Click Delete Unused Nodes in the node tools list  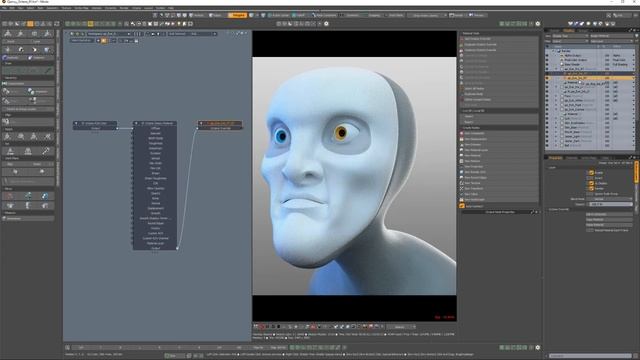(499, 100)
